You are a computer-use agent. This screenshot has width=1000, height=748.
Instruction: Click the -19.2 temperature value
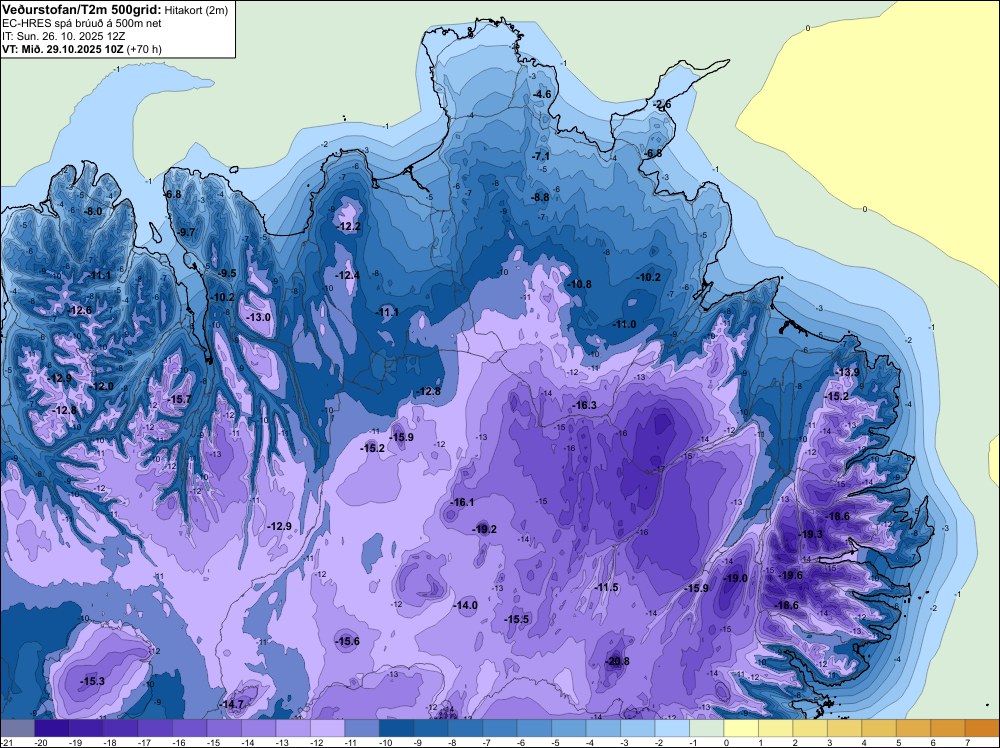pos(485,529)
